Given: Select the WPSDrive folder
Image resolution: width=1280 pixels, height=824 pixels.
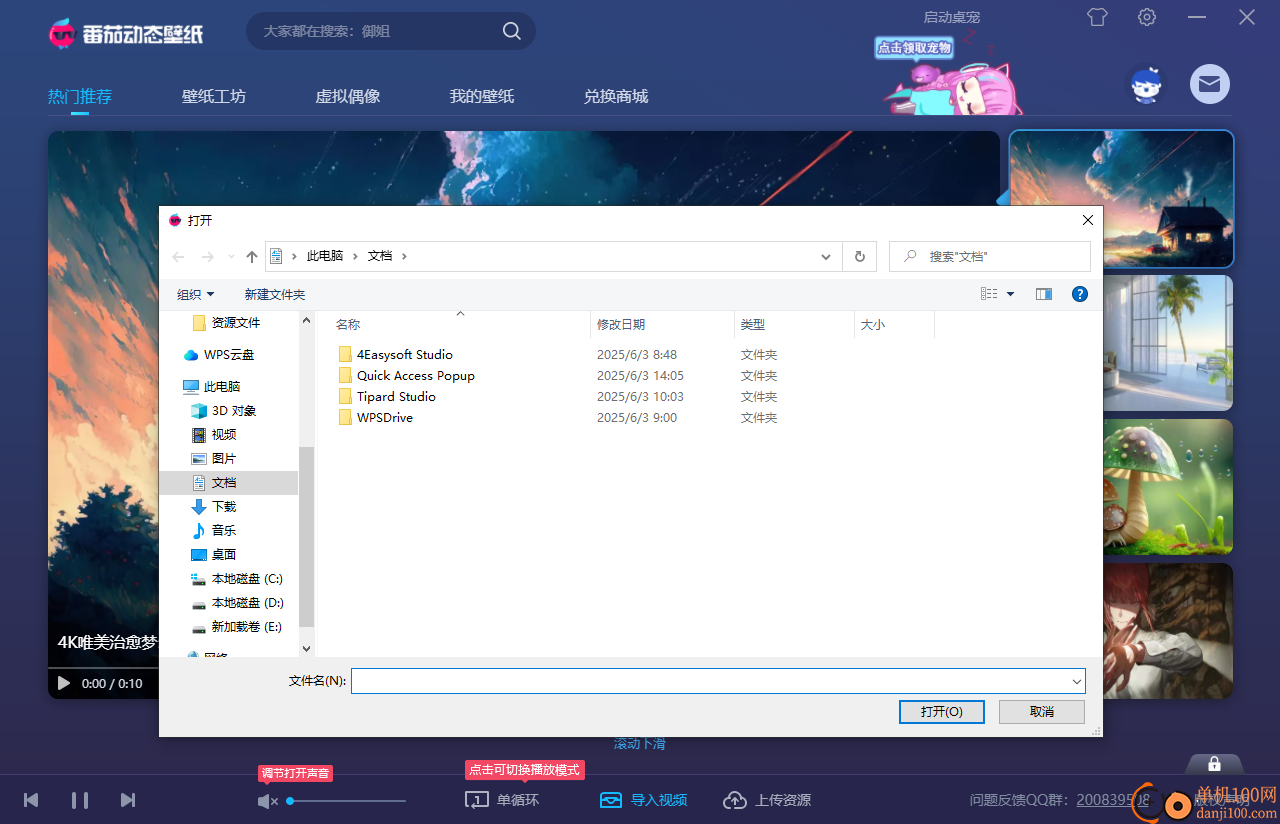Looking at the screenshot, I should tap(375, 417).
